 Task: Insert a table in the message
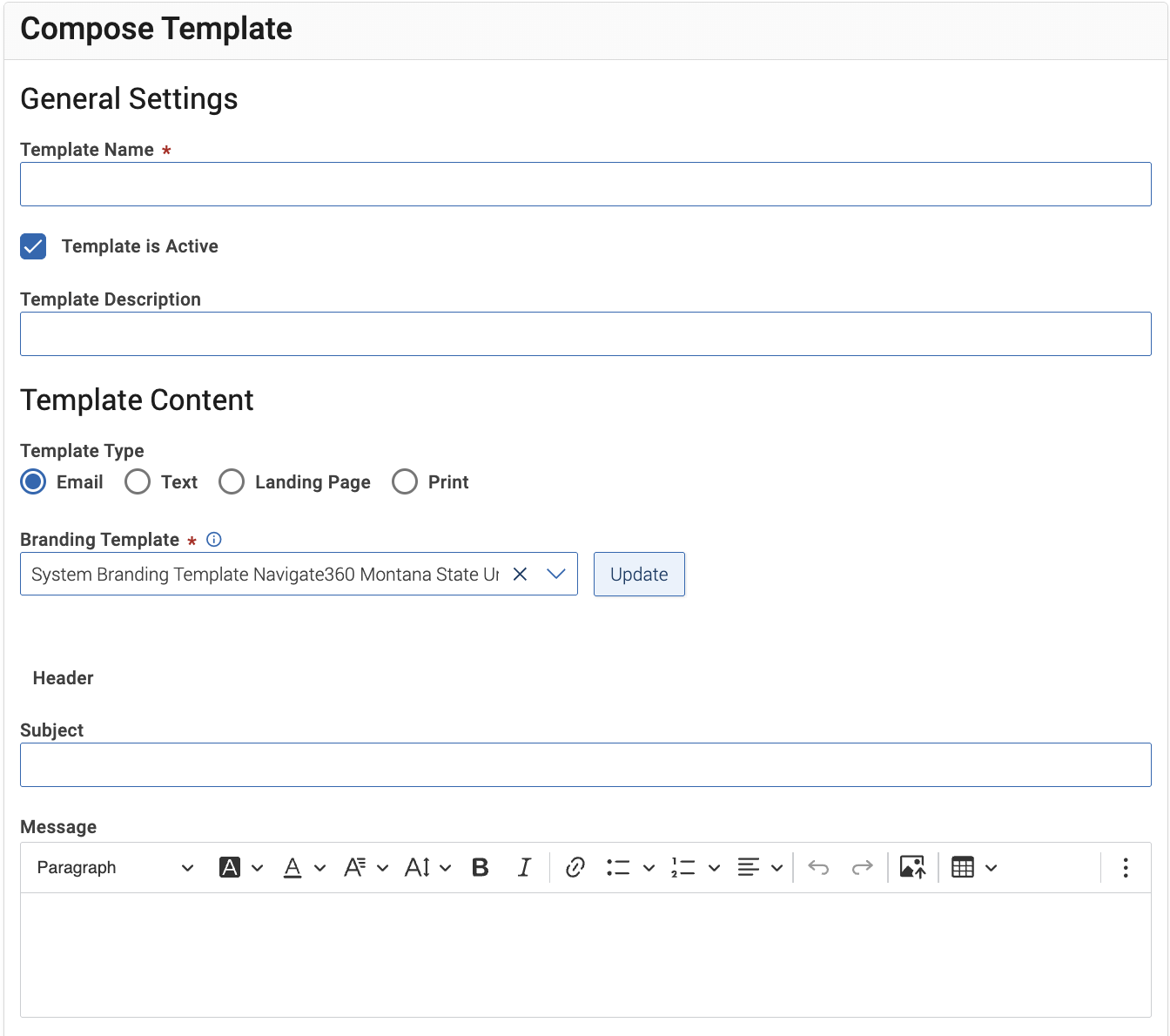tap(963, 867)
